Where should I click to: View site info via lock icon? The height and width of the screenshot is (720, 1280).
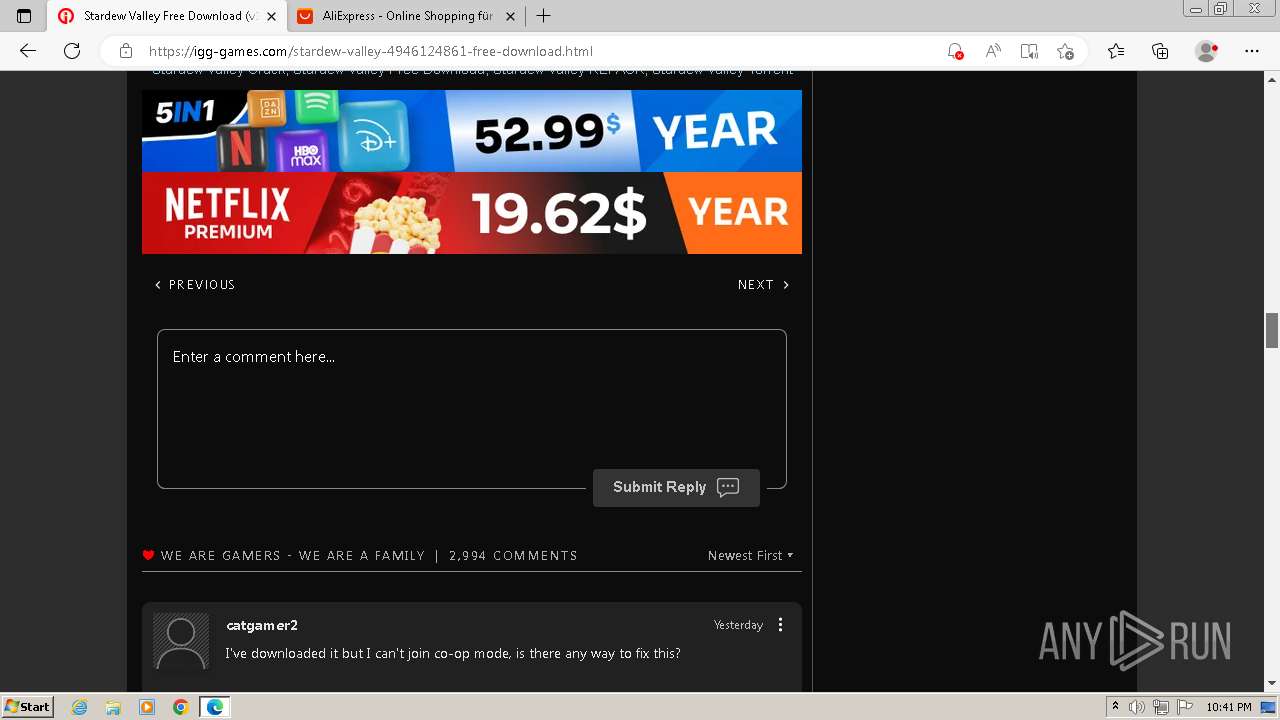tap(126, 51)
